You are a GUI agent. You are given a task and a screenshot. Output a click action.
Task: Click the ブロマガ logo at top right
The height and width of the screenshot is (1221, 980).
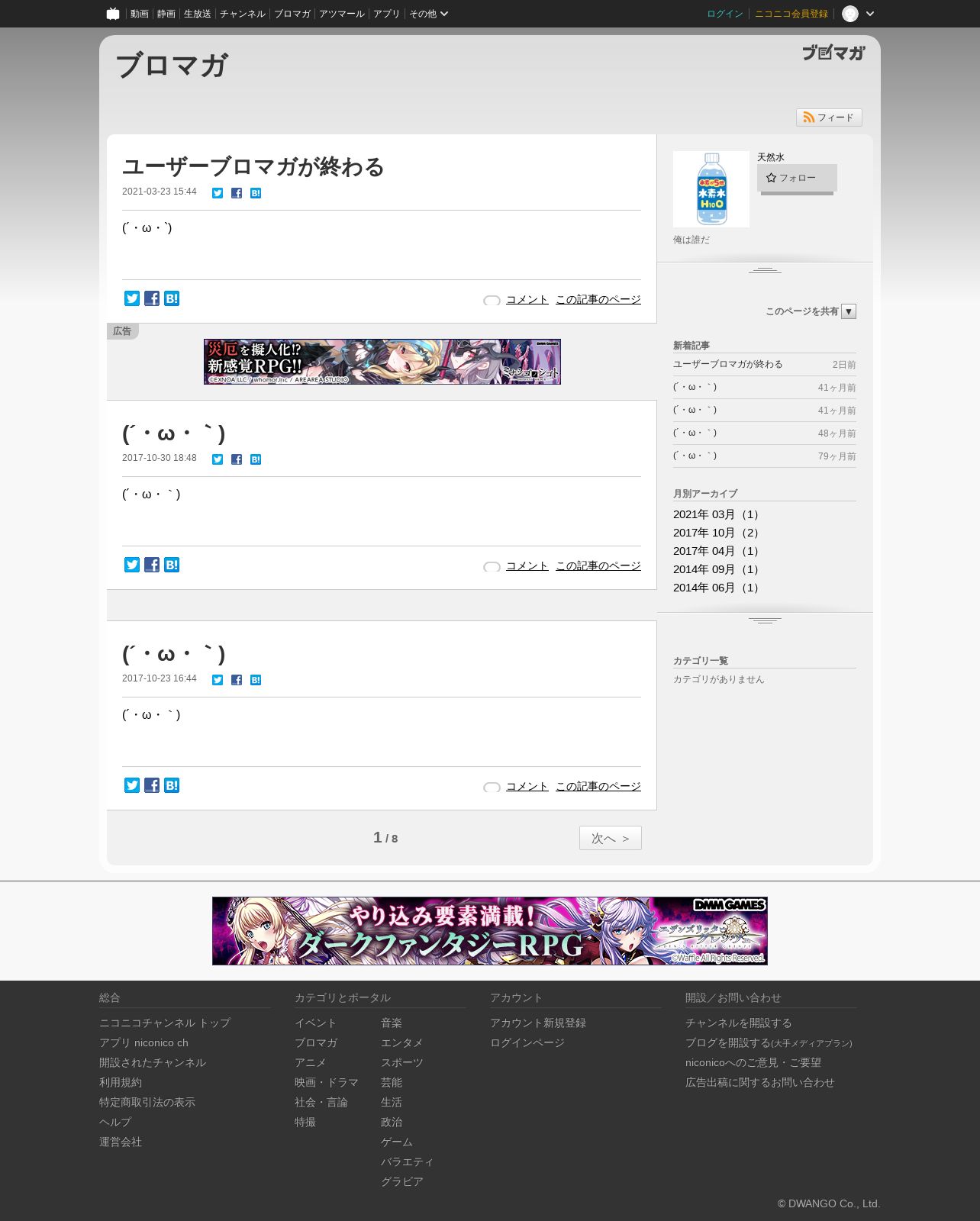(833, 53)
